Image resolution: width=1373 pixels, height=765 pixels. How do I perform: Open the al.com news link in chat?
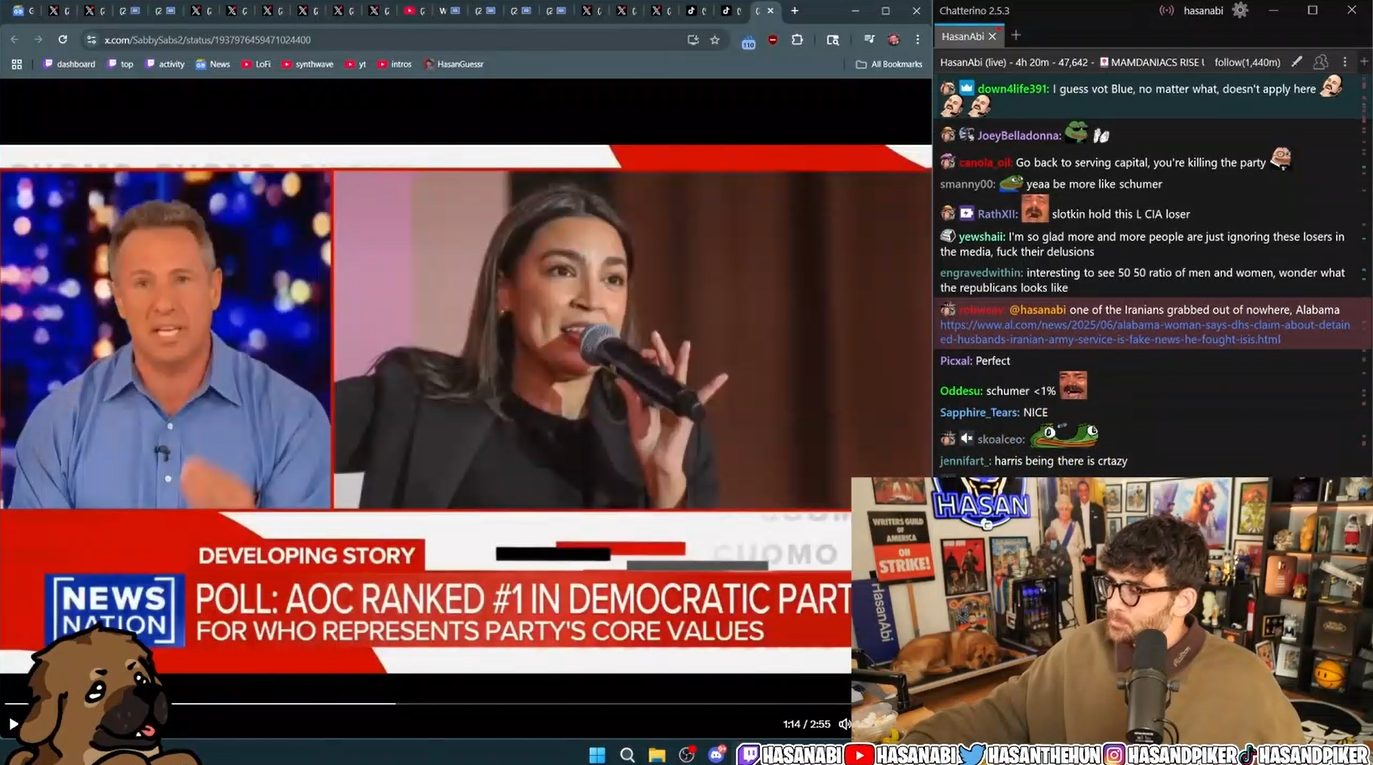click(1145, 332)
